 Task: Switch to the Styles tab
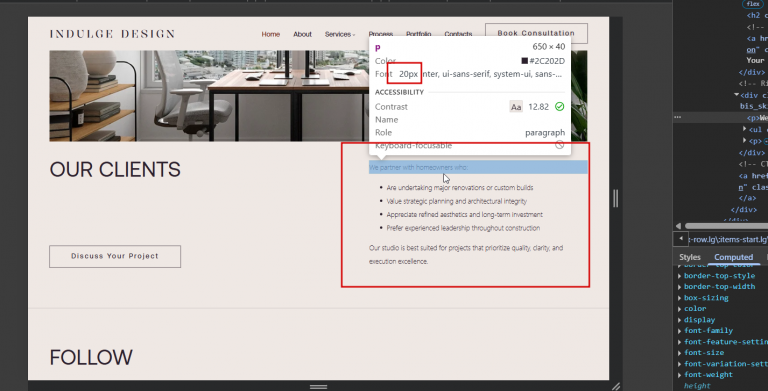[x=690, y=257]
